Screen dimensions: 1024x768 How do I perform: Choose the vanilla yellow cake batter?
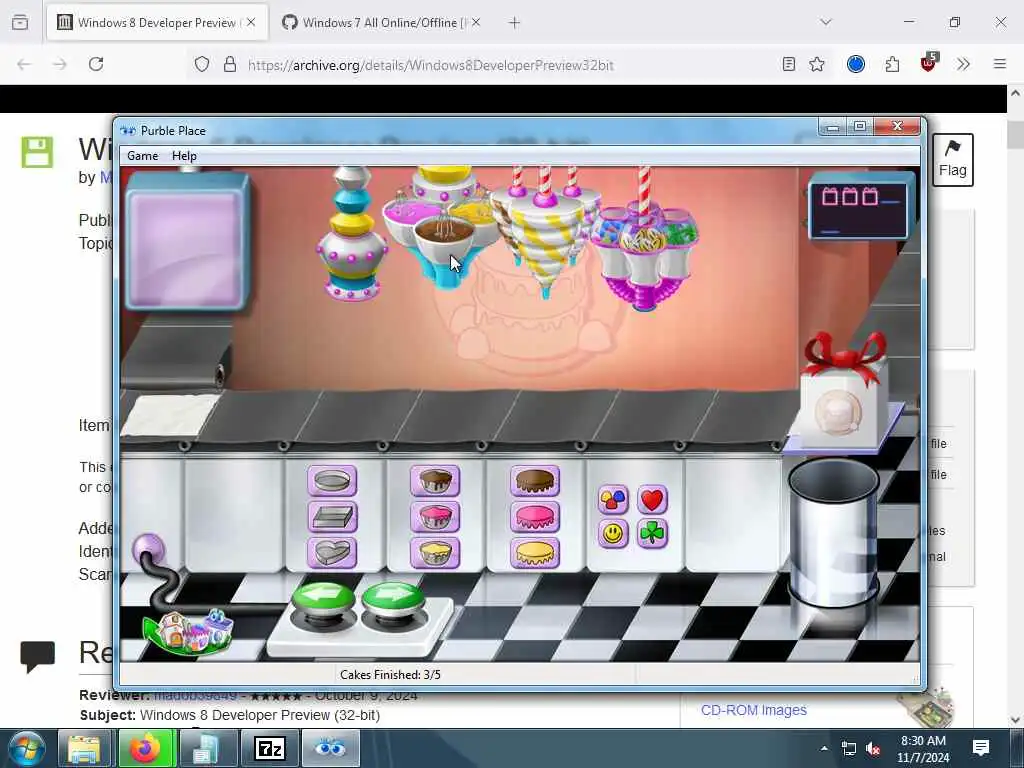(x=435, y=553)
